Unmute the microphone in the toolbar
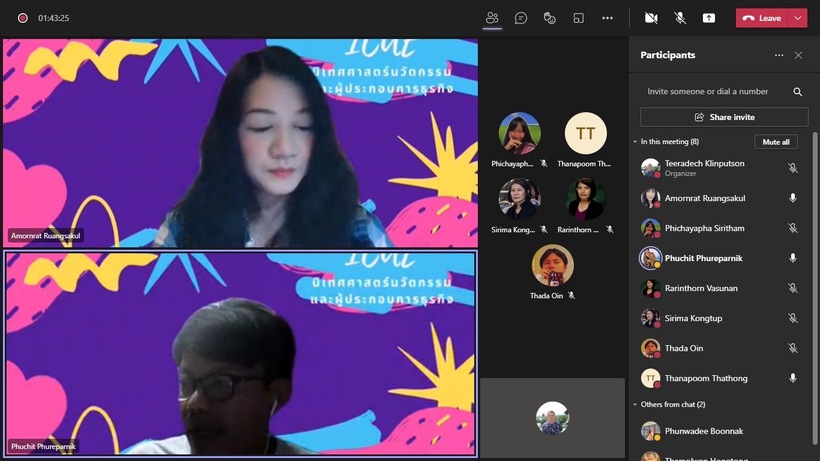 coord(680,18)
